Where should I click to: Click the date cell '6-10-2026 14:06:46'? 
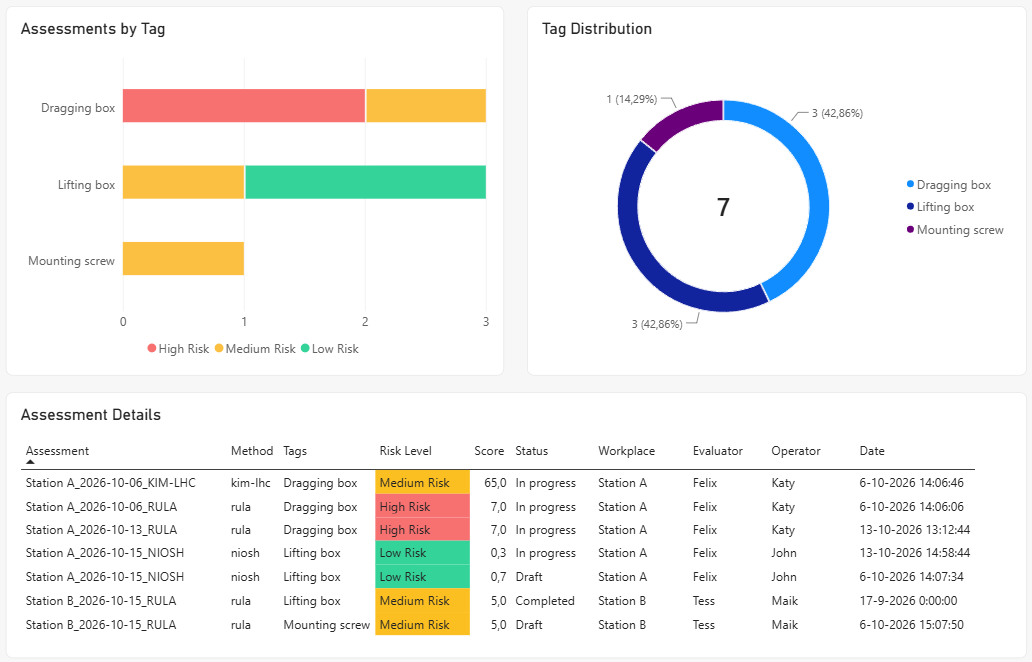(912, 483)
